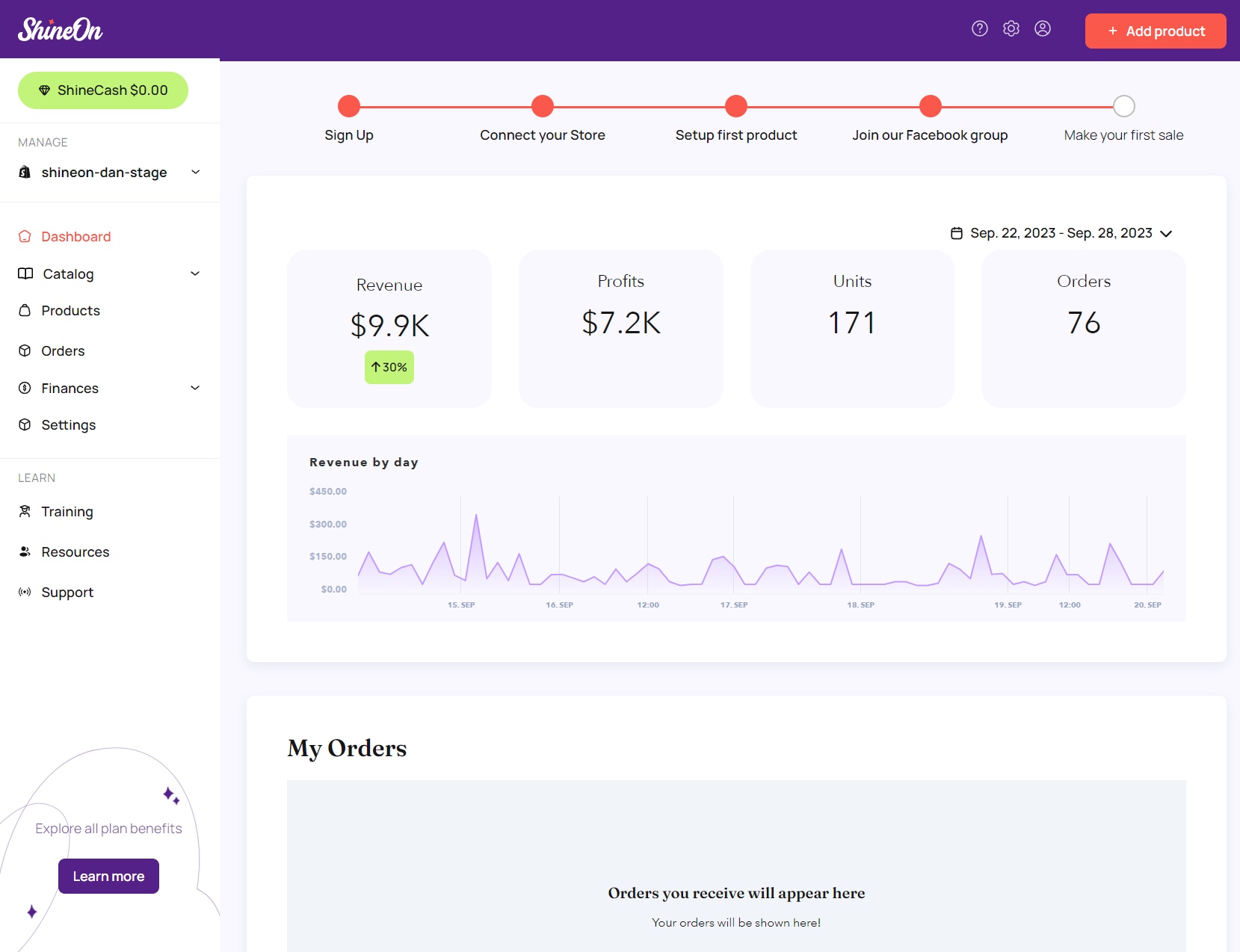Open the Settings sidebar menu item
This screenshot has width=1240, height=952.
(69, 424)
